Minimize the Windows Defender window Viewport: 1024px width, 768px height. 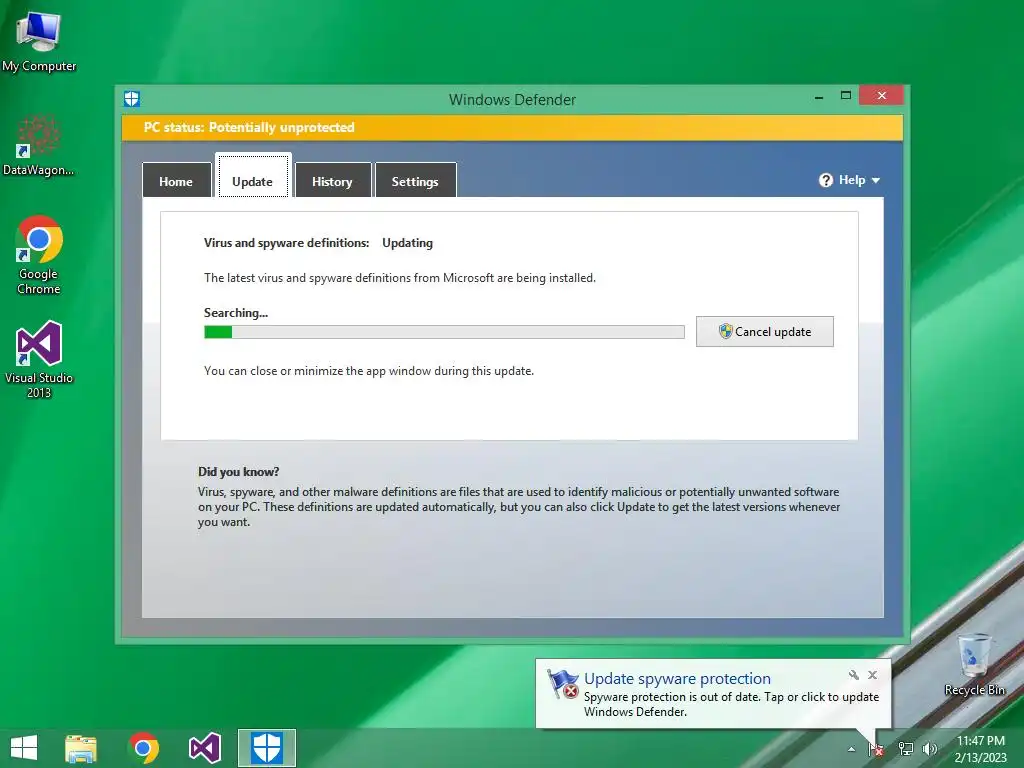coord(819,97)
